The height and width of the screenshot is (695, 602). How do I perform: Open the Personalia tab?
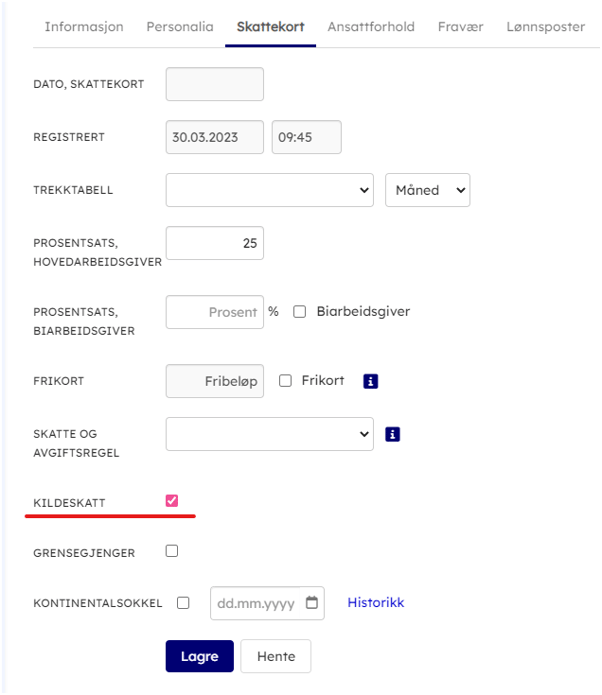[x=180, y=27]
